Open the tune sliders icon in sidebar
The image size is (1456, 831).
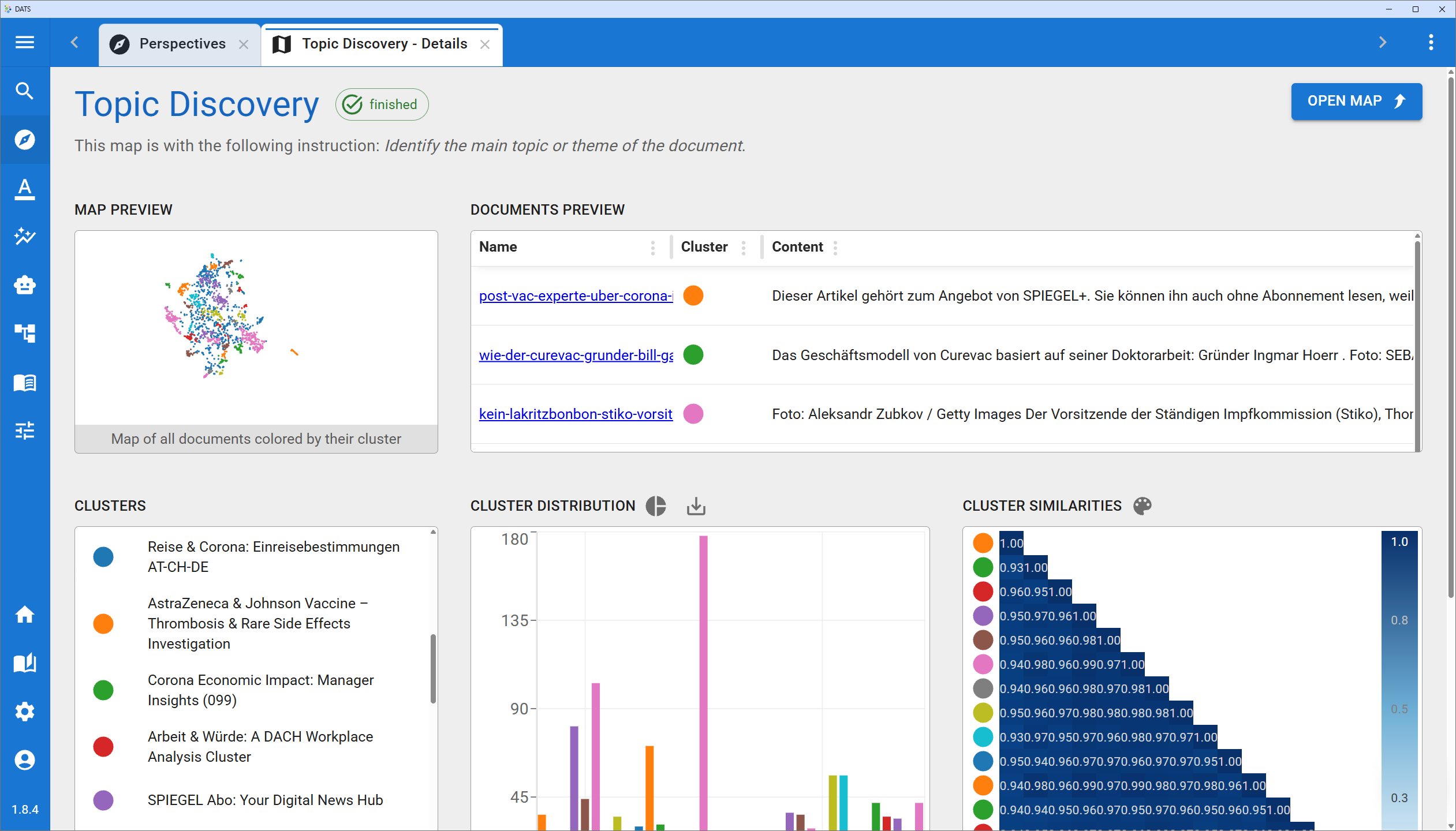pyautogui.click(x=25, y=431)
